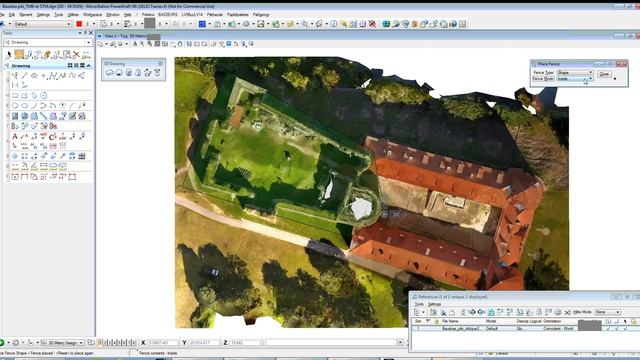The image size is (640, 360).
Task: Select the Place Ellipse tool
Action: pyautogui.click(x=24, y=106)
